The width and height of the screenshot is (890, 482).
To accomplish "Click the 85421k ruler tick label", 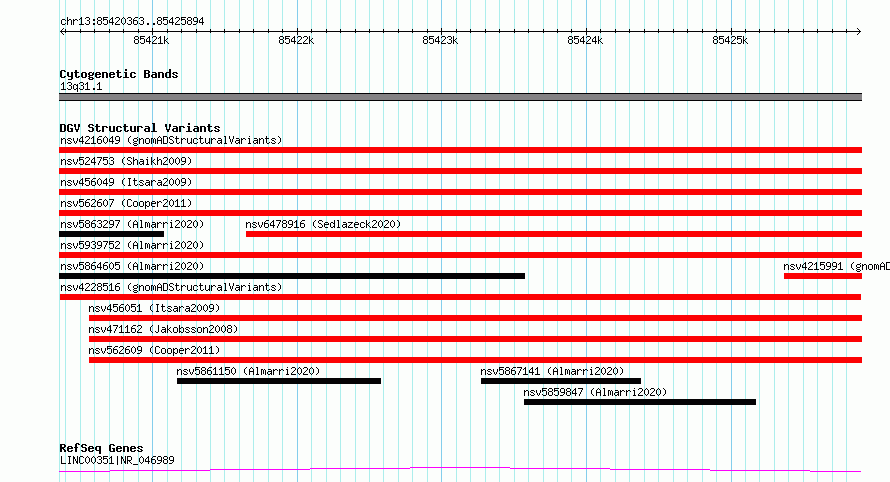I will (151, 40).
